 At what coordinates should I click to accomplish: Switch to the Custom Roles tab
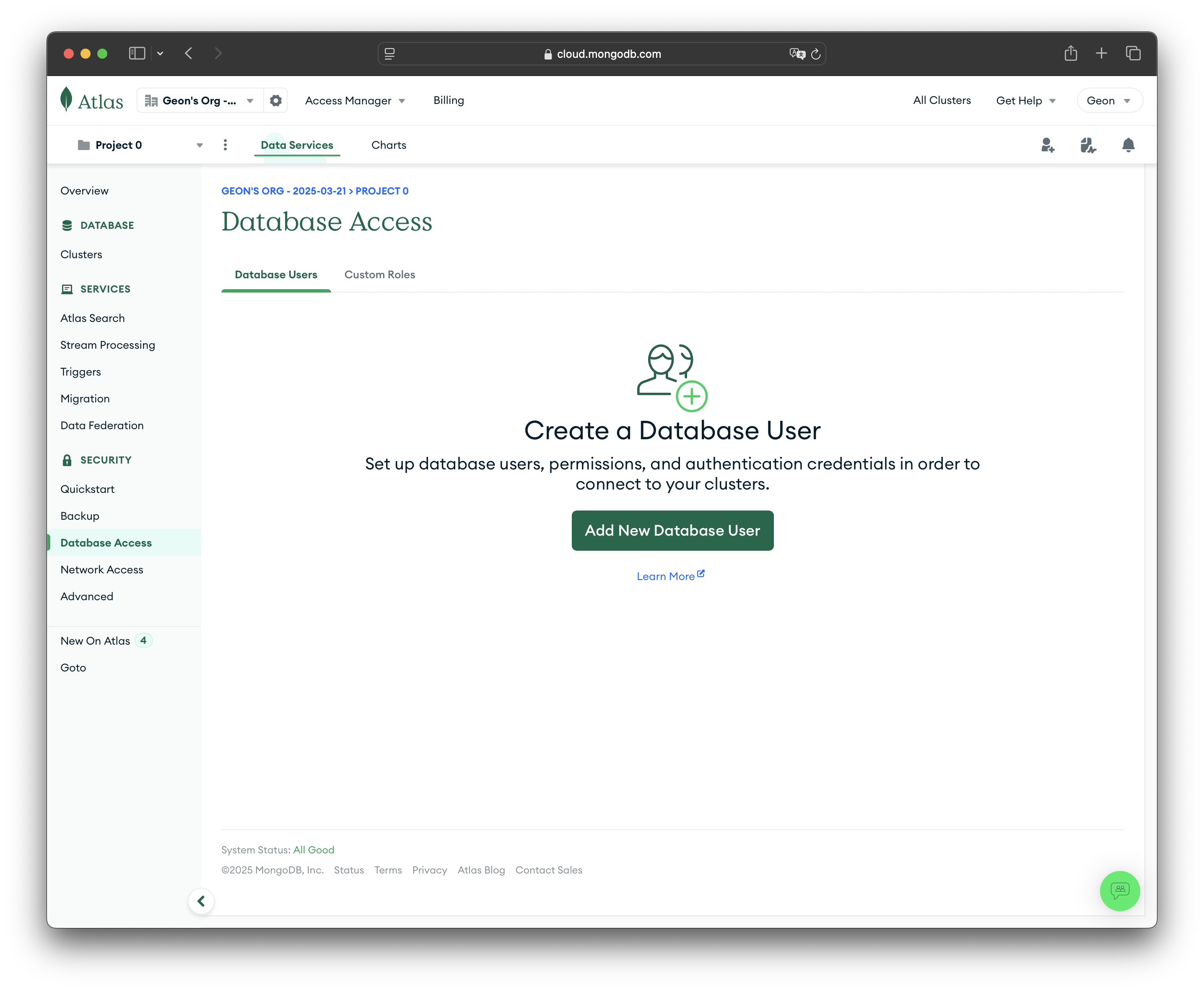(379, 274)
